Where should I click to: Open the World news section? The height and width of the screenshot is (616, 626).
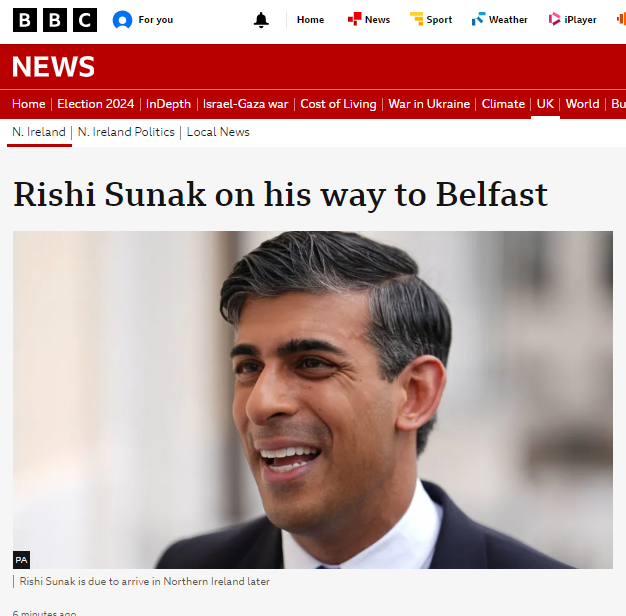coord(582,104)
